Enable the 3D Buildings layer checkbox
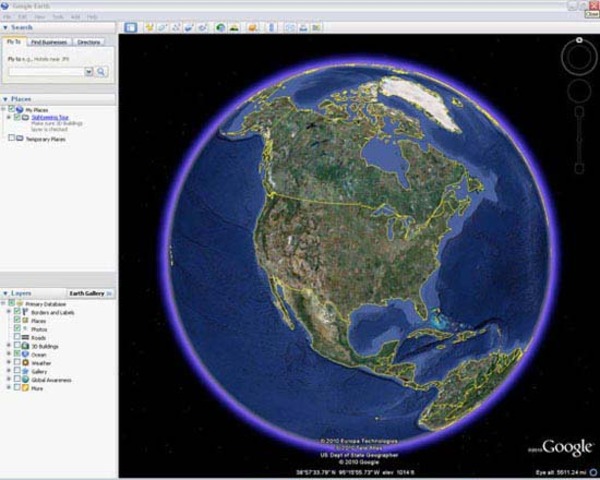 [x=17, y=345]
